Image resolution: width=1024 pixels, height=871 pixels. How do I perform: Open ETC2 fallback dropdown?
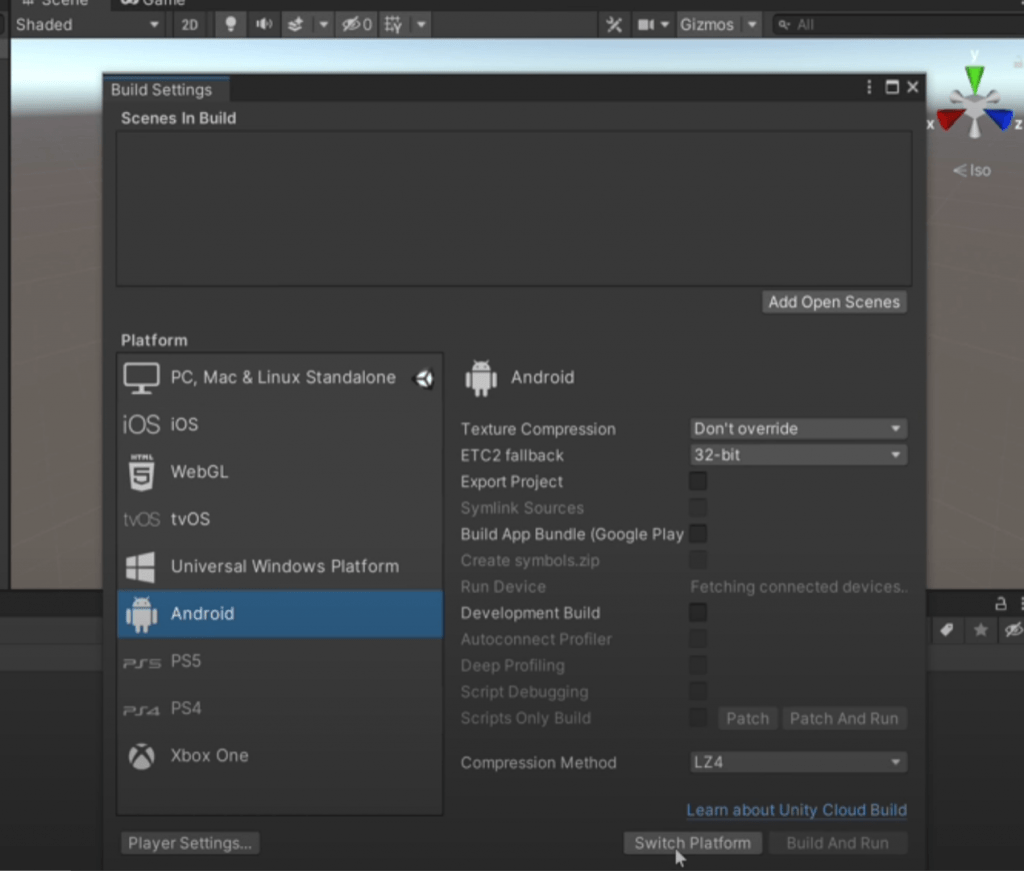[x=798, y=455]
